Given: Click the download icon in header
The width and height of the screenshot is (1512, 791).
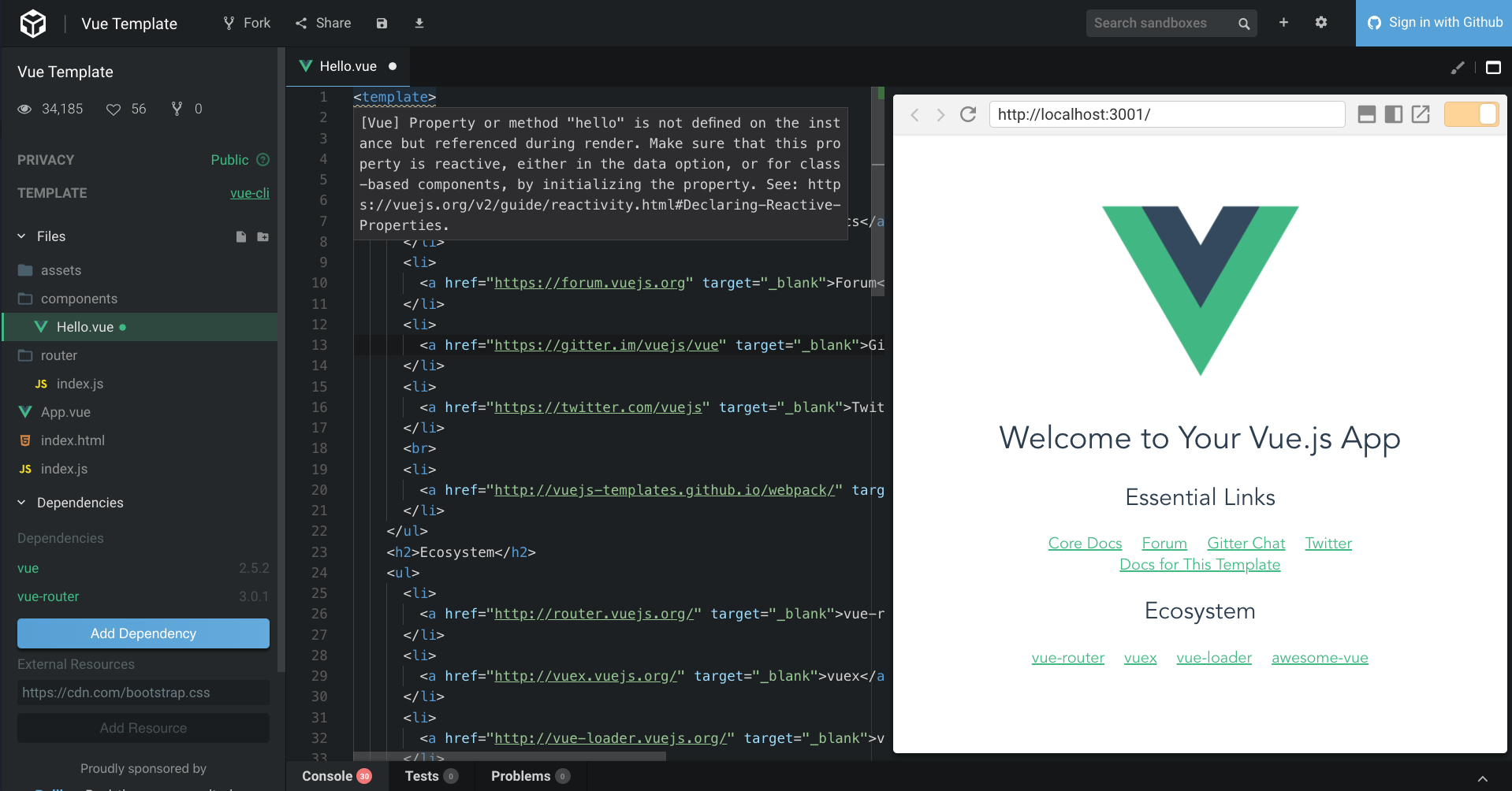Looking at the screenshot, I should (419, 24).
